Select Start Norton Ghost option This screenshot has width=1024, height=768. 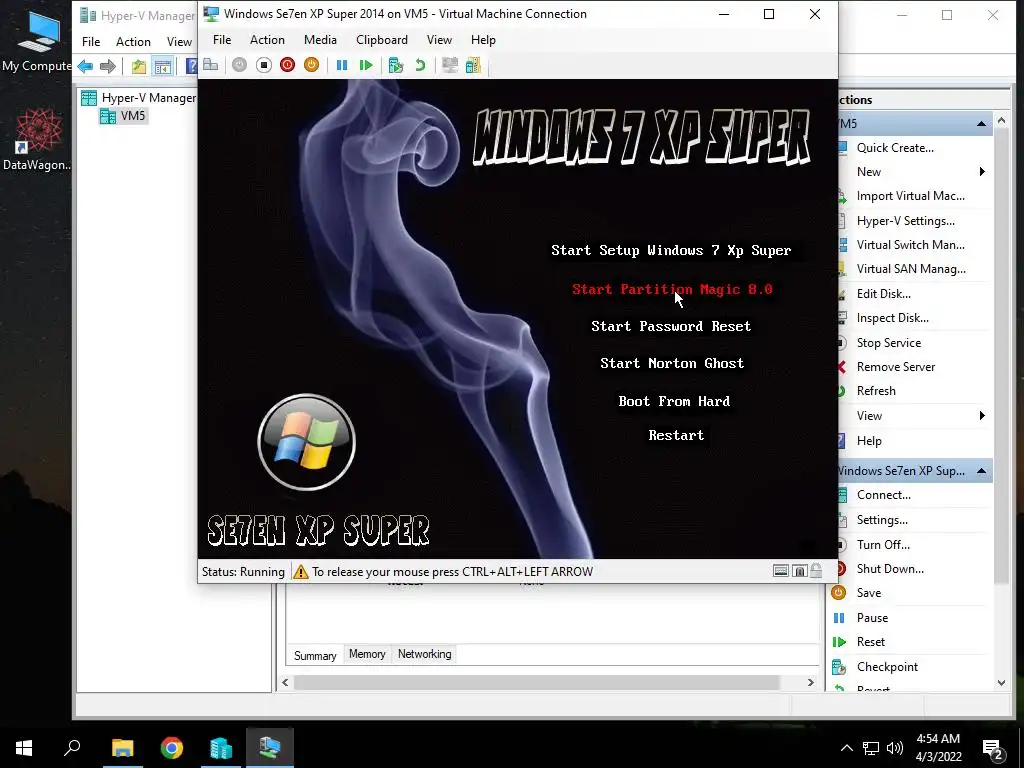(x=672, y=364)
